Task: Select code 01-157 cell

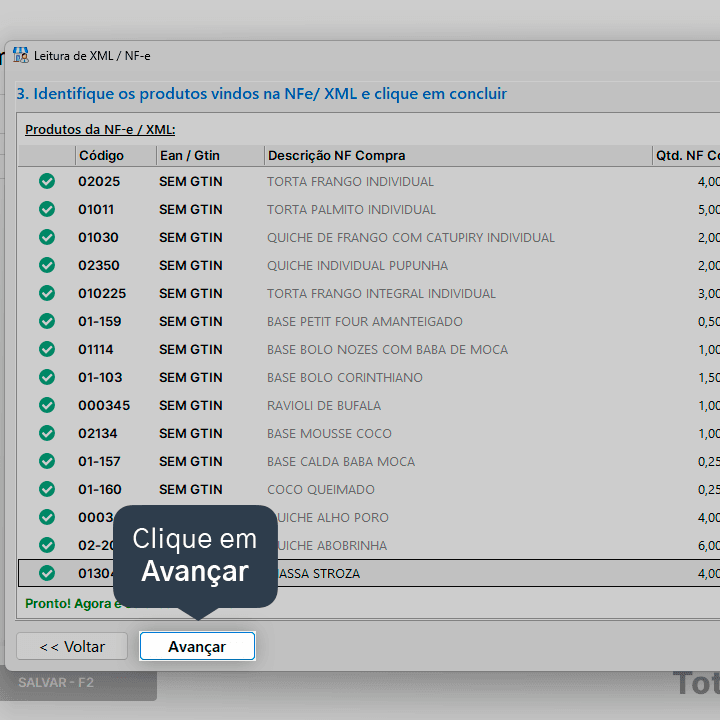Action: (x=99, y=461)
